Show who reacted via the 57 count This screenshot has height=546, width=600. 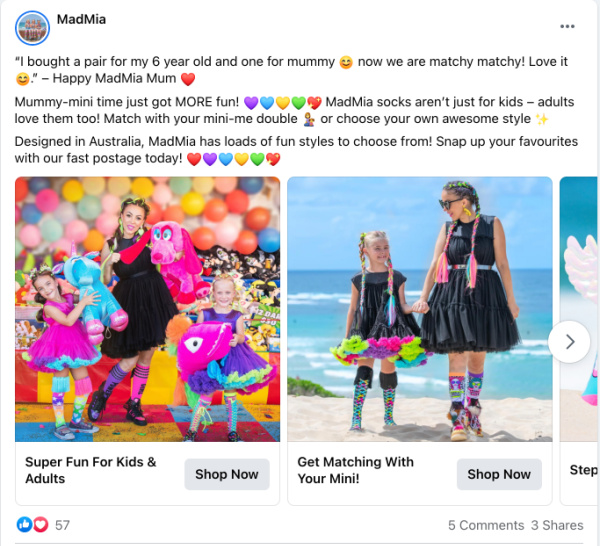[62, 525]
